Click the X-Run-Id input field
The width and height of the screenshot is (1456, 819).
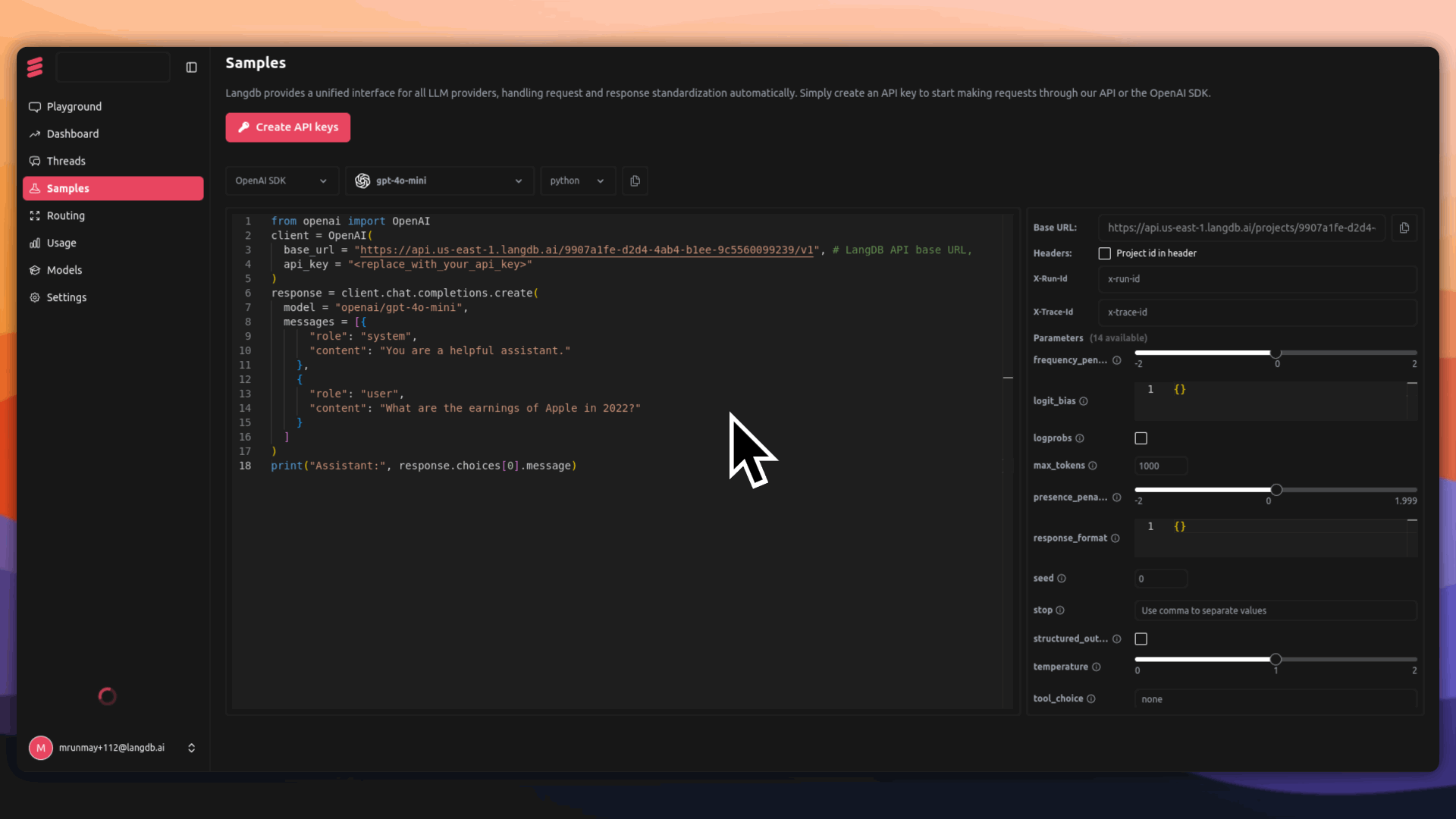tap(1257, 279)
